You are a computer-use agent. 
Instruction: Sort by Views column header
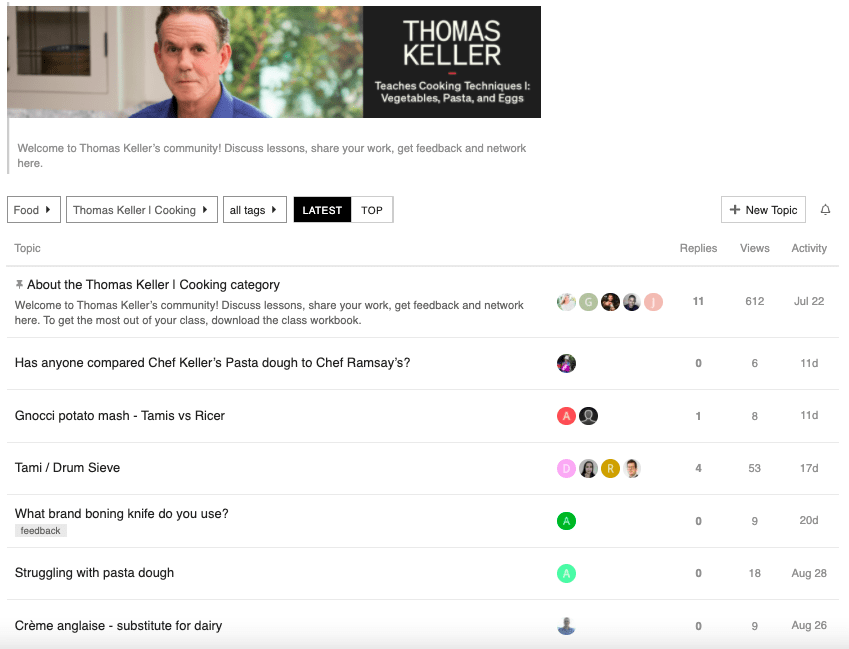[755, 248]
